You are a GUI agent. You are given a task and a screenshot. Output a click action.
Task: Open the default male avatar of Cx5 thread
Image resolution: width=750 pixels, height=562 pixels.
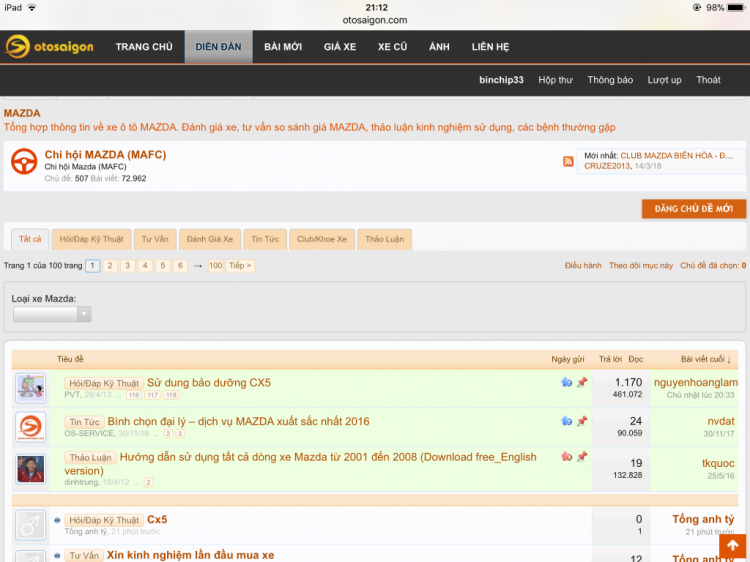click(31, 525)
